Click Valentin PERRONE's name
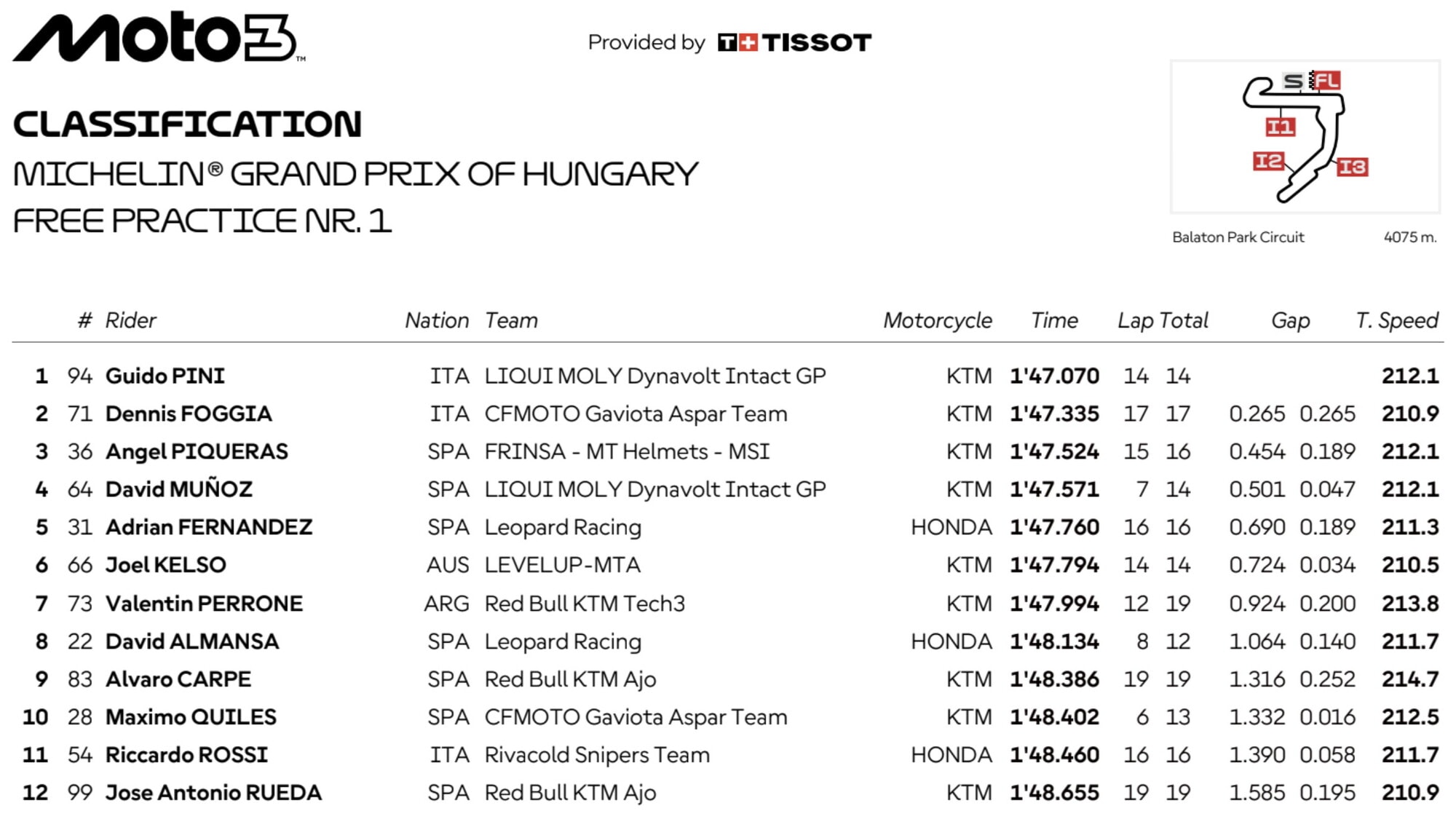The image size is (1456, 819). (x=204, y=604)
